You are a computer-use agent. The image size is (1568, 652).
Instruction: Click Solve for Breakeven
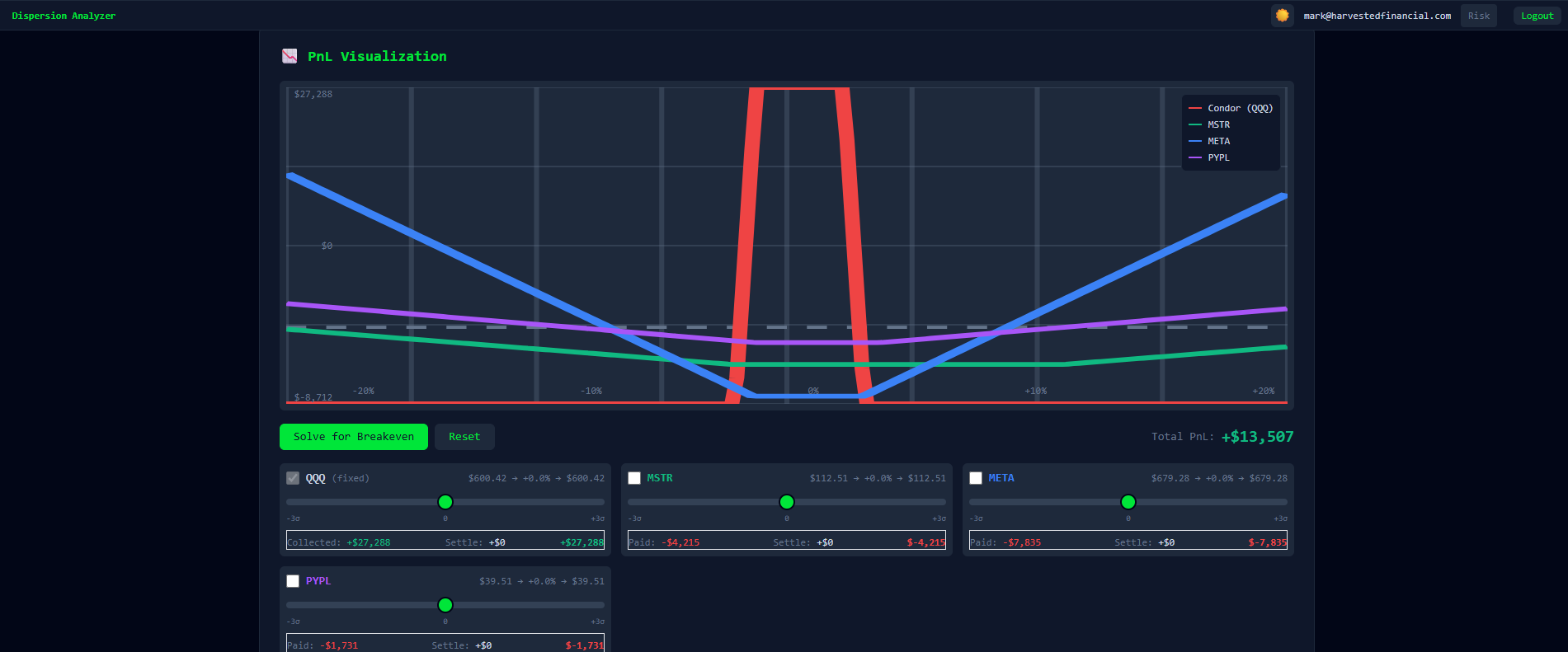354,437
